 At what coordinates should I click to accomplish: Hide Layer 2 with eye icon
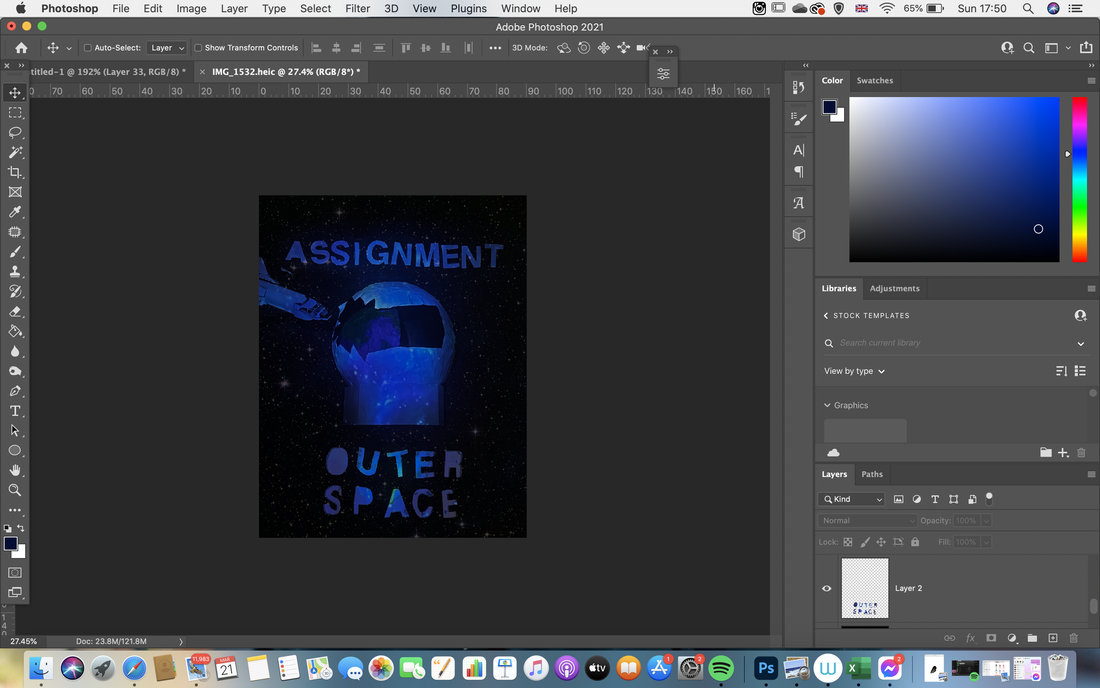(826, 588)
